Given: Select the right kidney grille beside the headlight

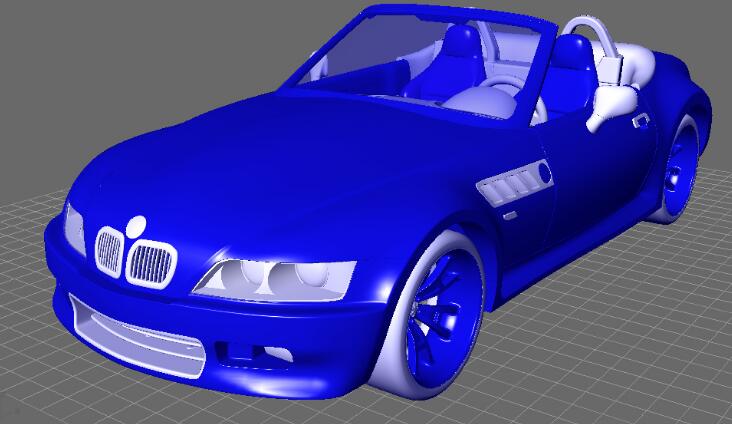Looking at the screenshot, I should coord(151,264).
